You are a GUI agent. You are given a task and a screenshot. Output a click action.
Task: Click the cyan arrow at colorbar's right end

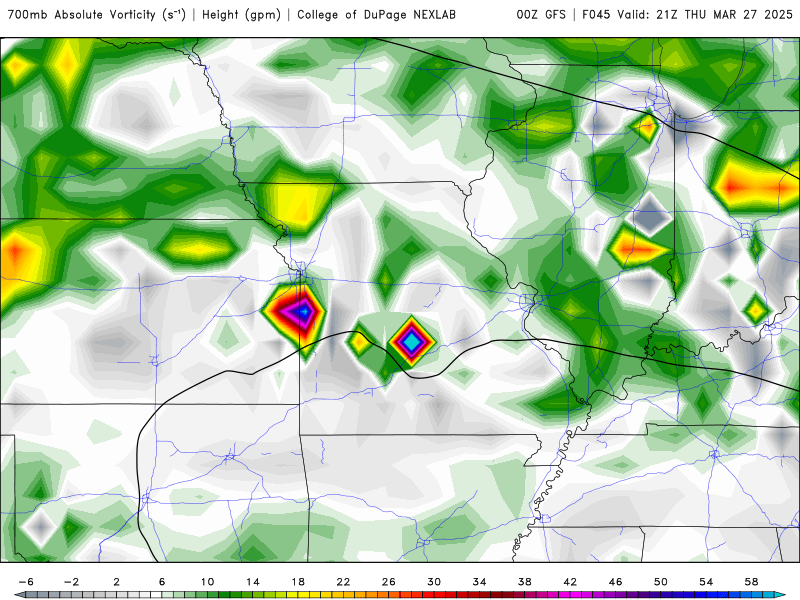click(x=781, y=595)
